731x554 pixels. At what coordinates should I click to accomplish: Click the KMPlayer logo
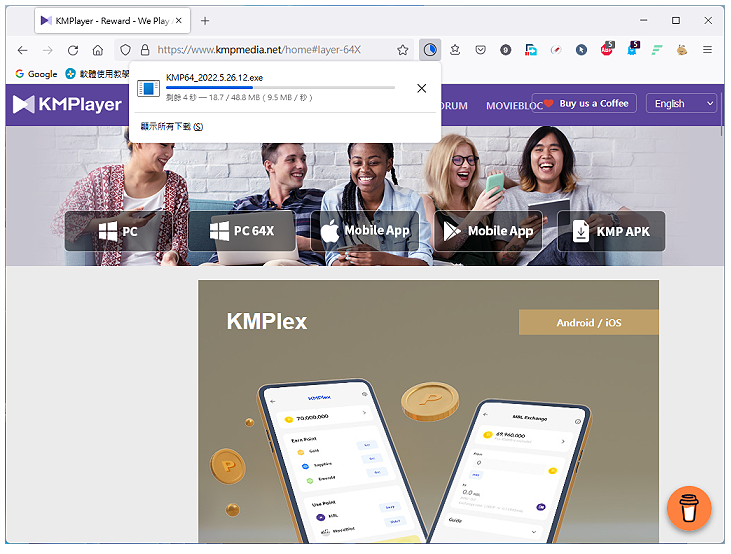[x=67, y=104]
